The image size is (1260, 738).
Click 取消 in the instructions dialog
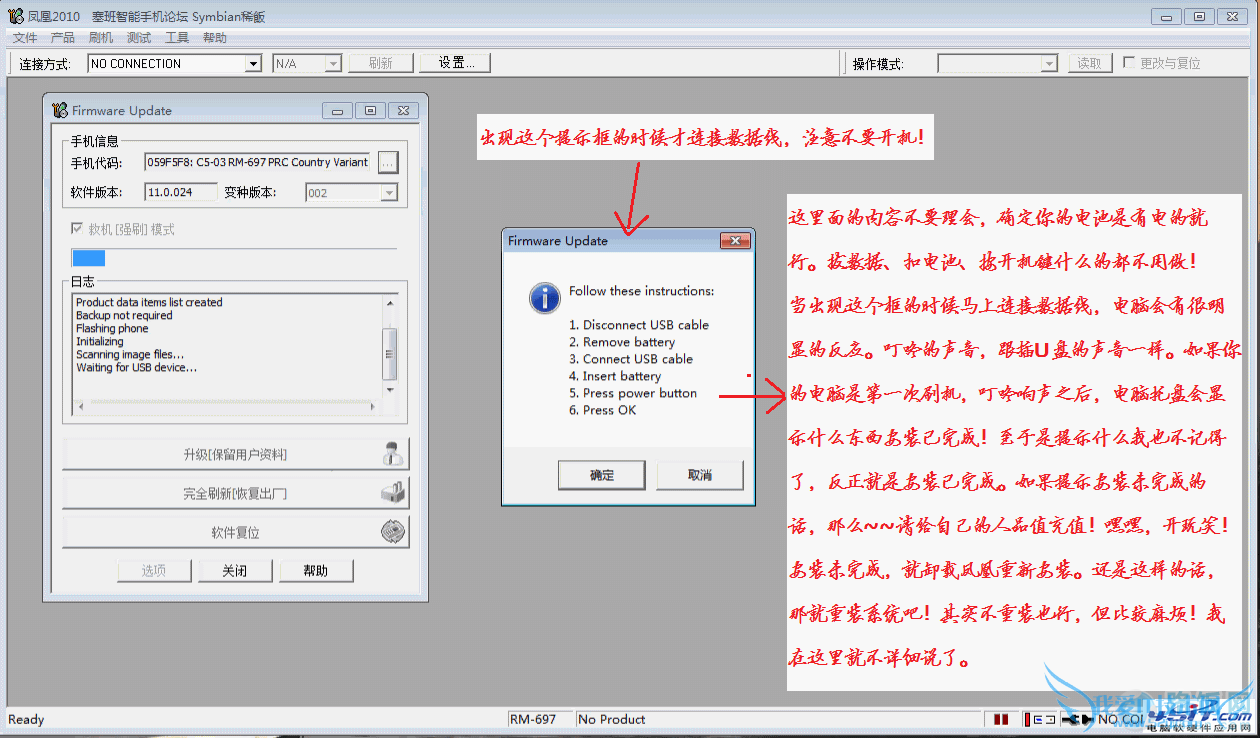click(700, 475)
